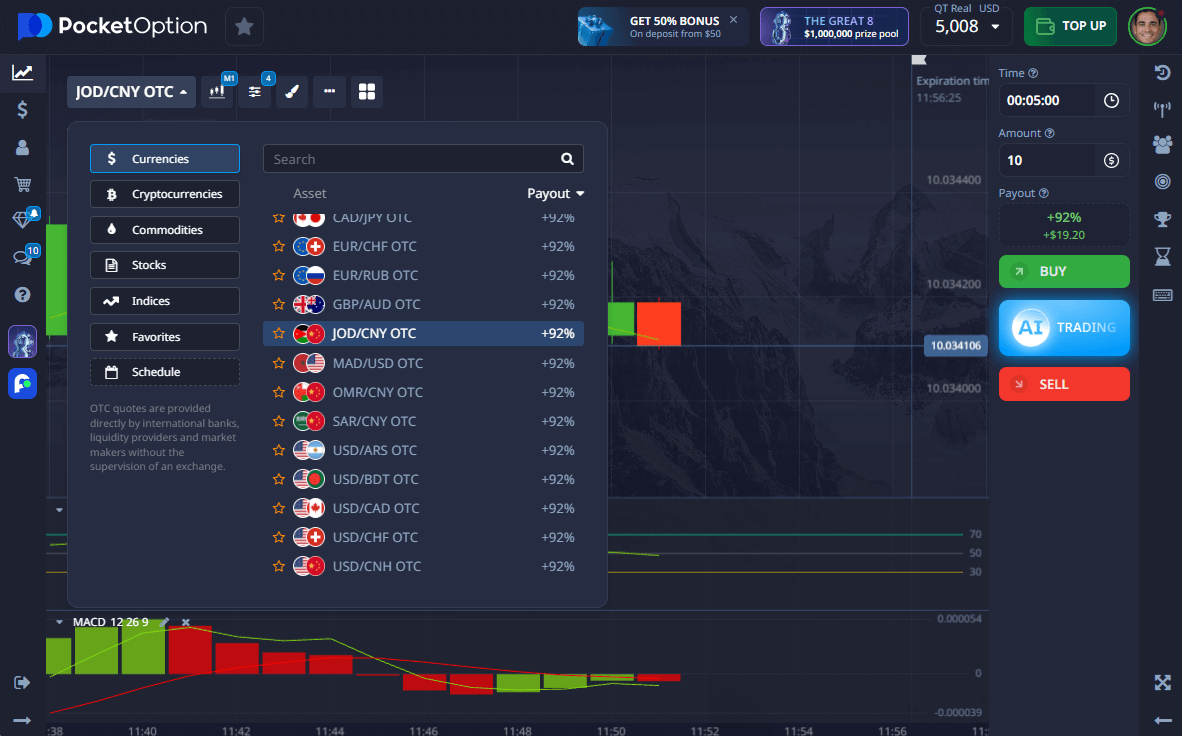Viewport: 1182px width, 736px height.
Task: Switch to the Cryptocurrencies category
Action: [x=165, y=194]
